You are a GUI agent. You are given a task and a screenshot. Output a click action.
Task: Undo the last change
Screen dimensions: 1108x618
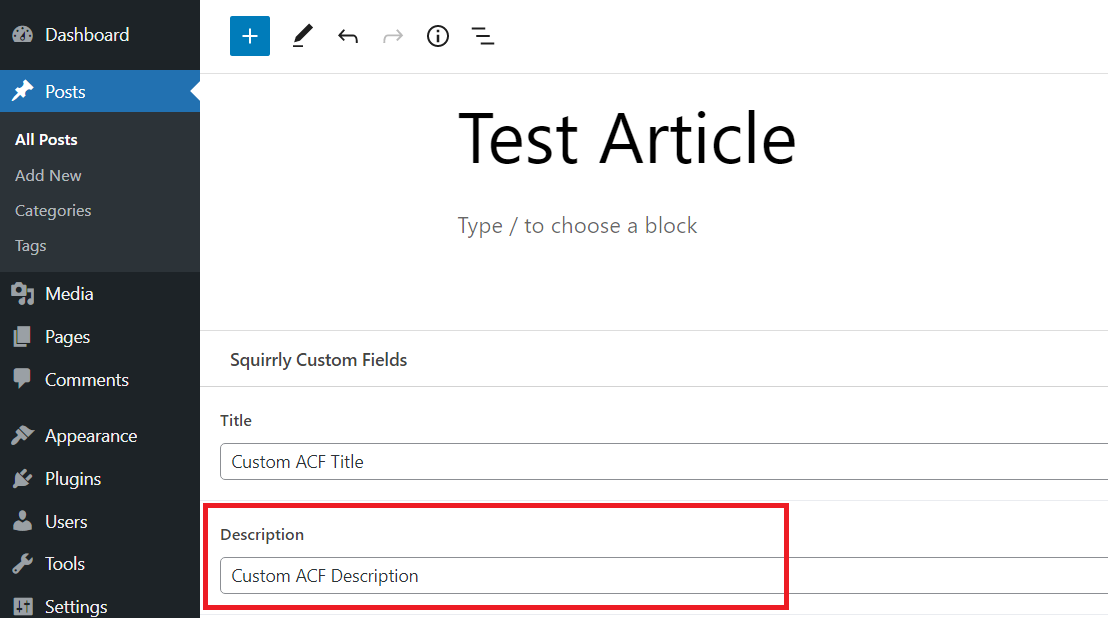point(347,35)
